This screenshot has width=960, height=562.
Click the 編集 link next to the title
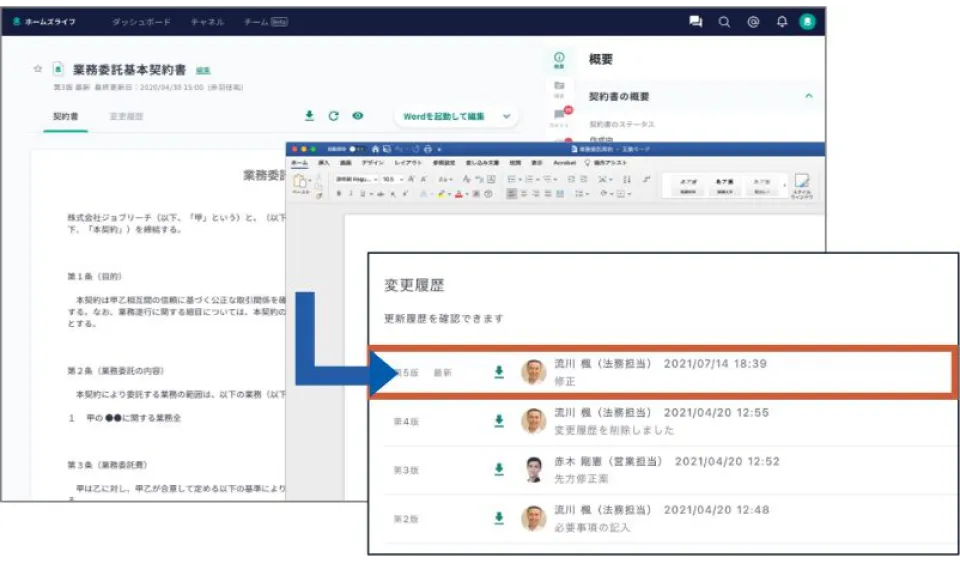(203, 70)
